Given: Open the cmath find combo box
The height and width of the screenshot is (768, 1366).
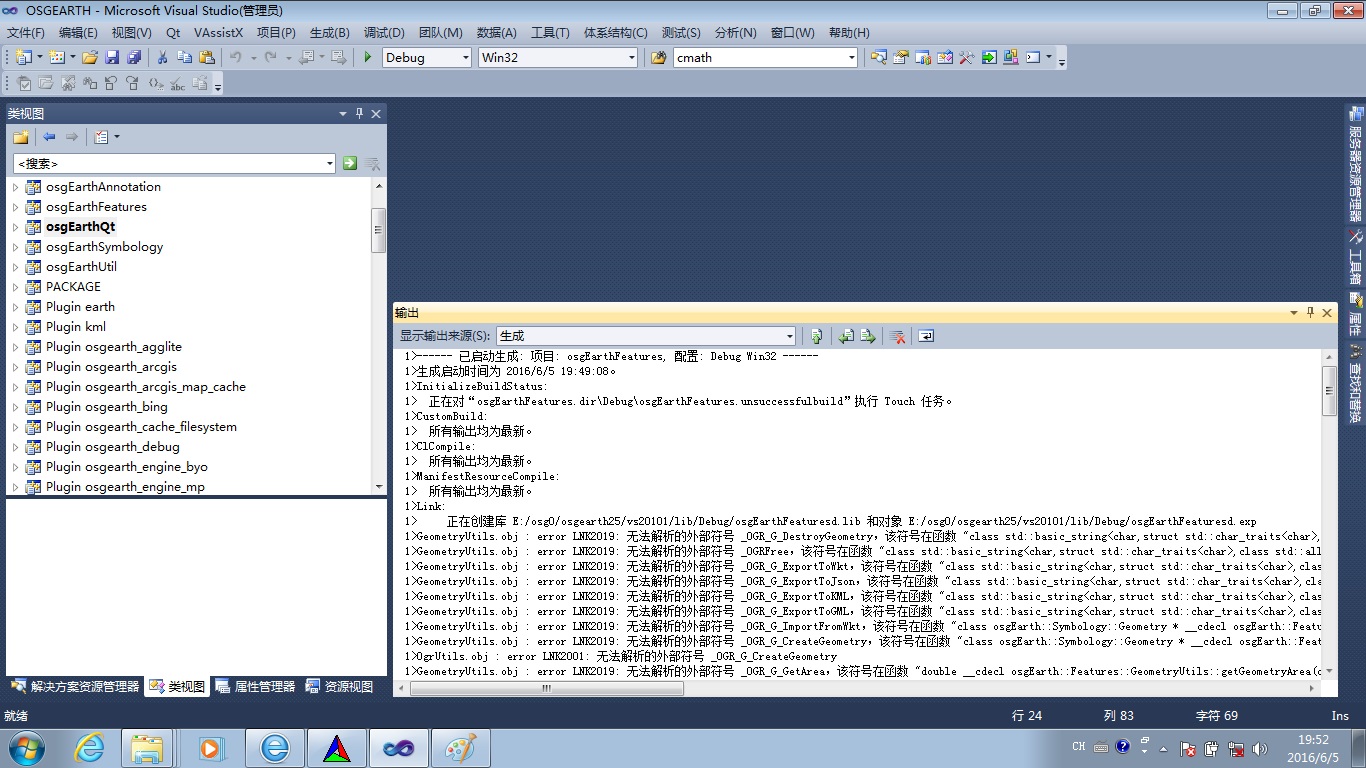Looking at the screenshot, I should [x=852, y=58].
